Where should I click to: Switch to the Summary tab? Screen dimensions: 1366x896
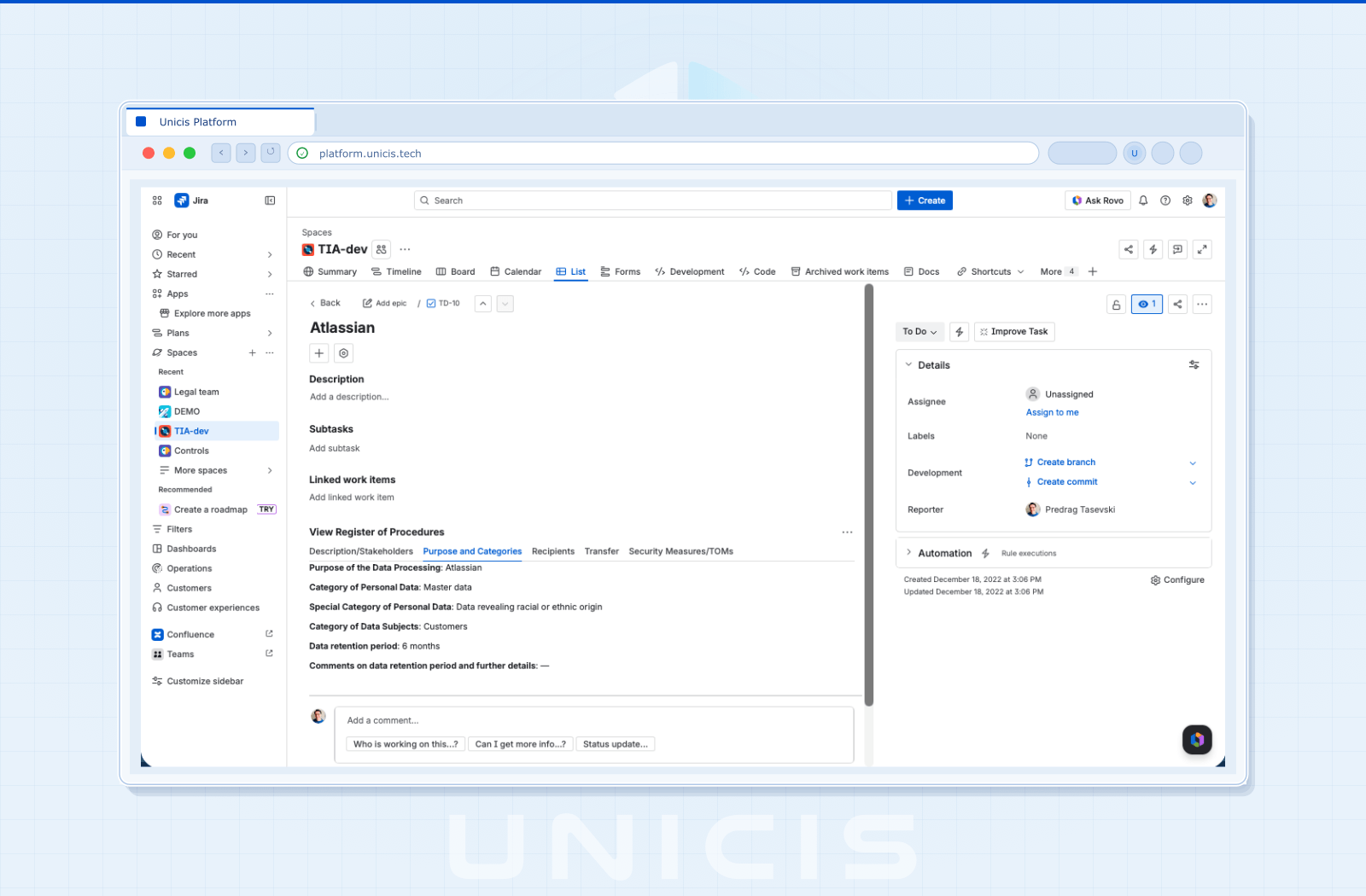click(330, 271)
